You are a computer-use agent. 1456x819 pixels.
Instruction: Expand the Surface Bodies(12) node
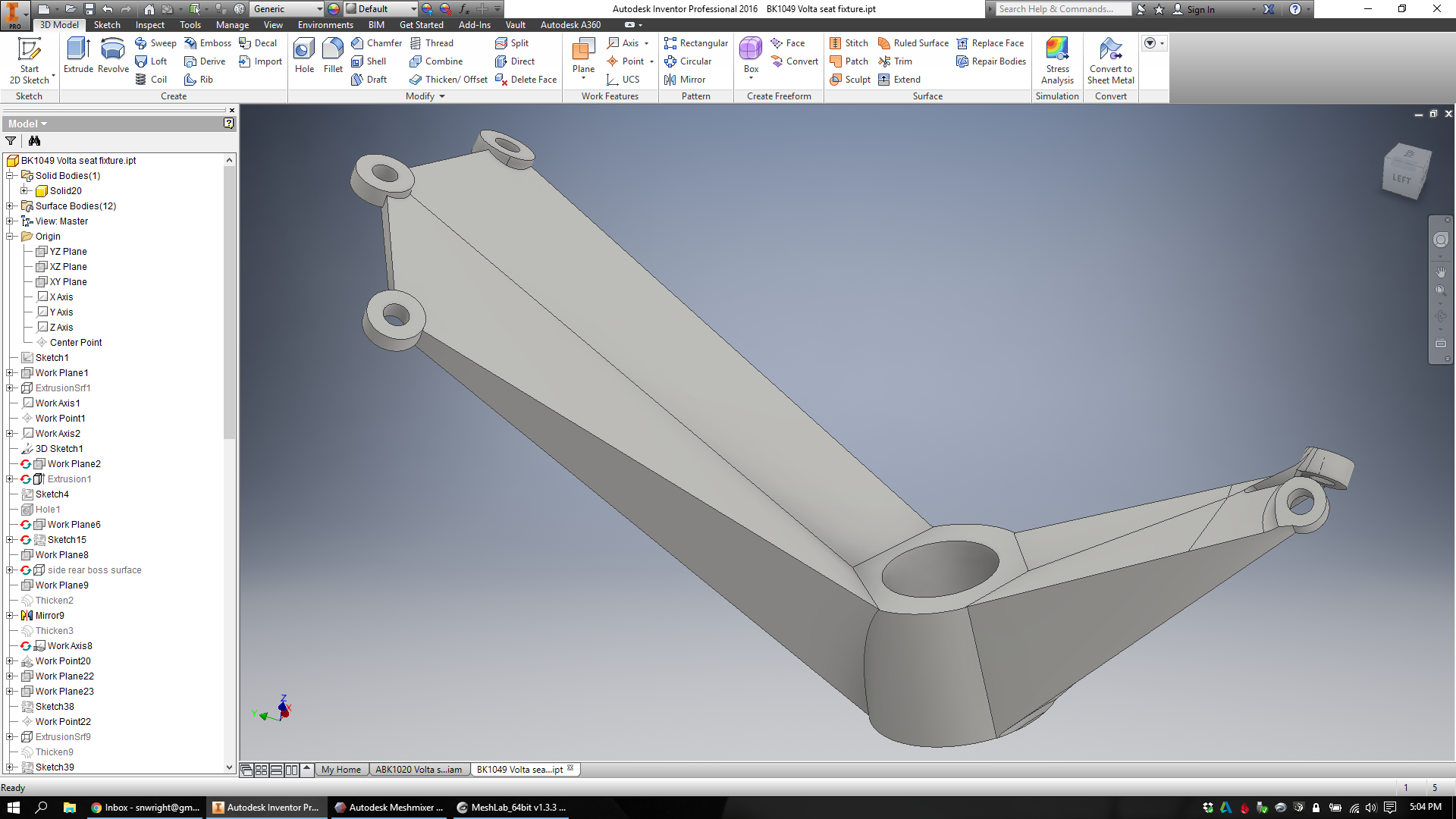[11, 206]
